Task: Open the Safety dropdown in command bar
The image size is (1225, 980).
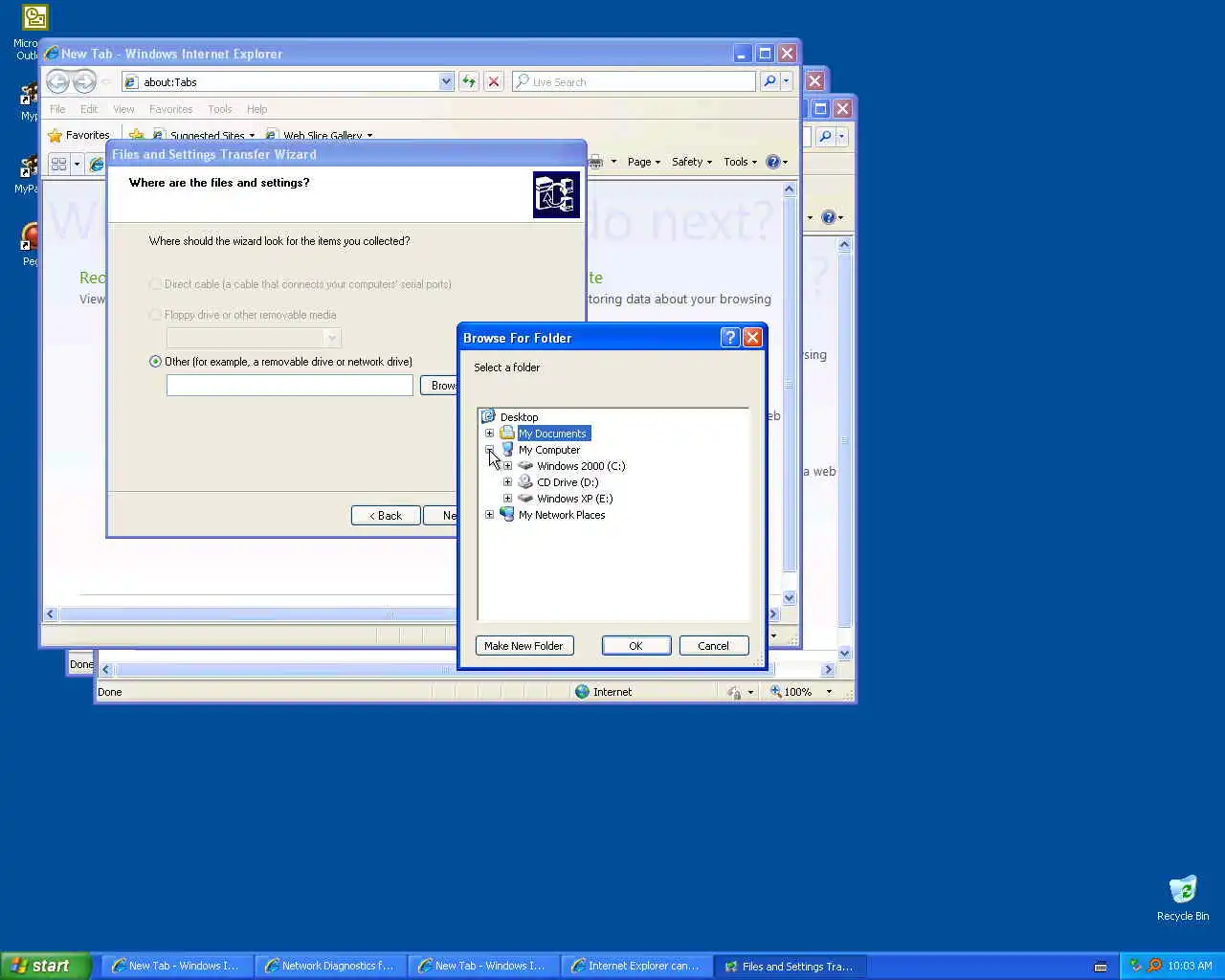Action: pyautogui.click(x=692, y=162)
